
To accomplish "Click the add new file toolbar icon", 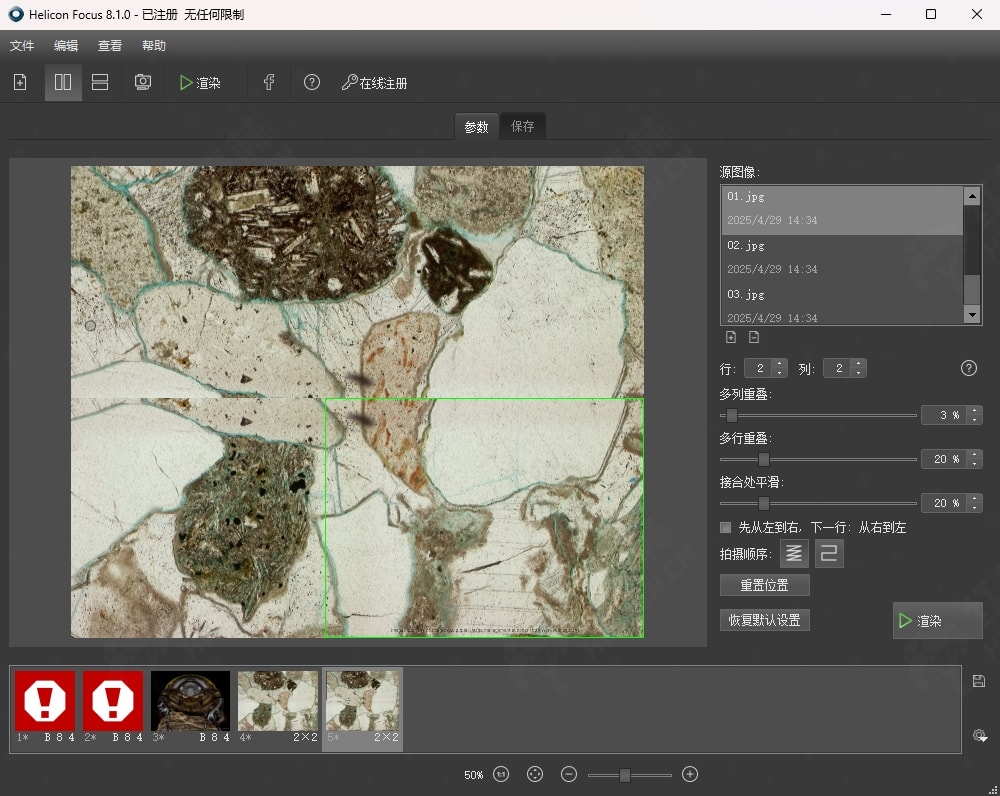I will coord(20,83).
